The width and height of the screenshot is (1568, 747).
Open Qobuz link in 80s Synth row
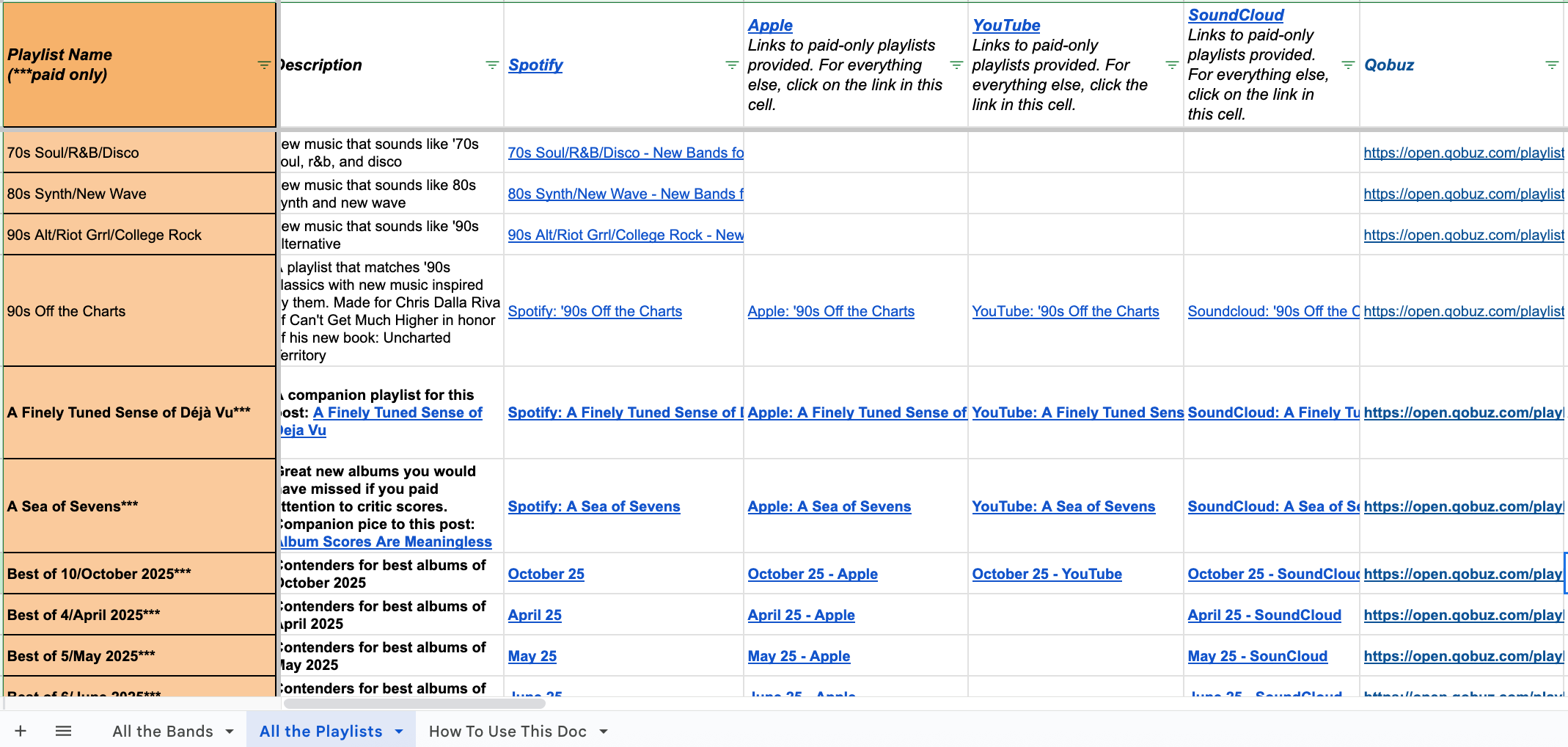(1464, 194)
